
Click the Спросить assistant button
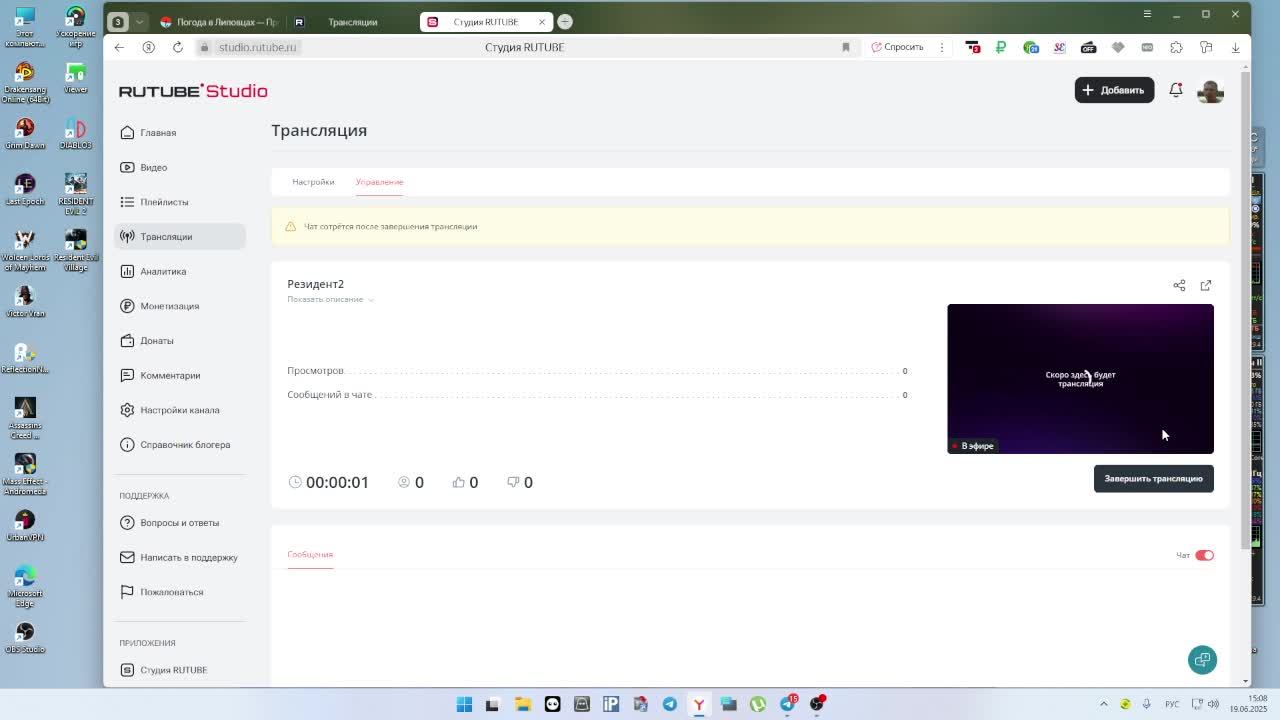897,47
